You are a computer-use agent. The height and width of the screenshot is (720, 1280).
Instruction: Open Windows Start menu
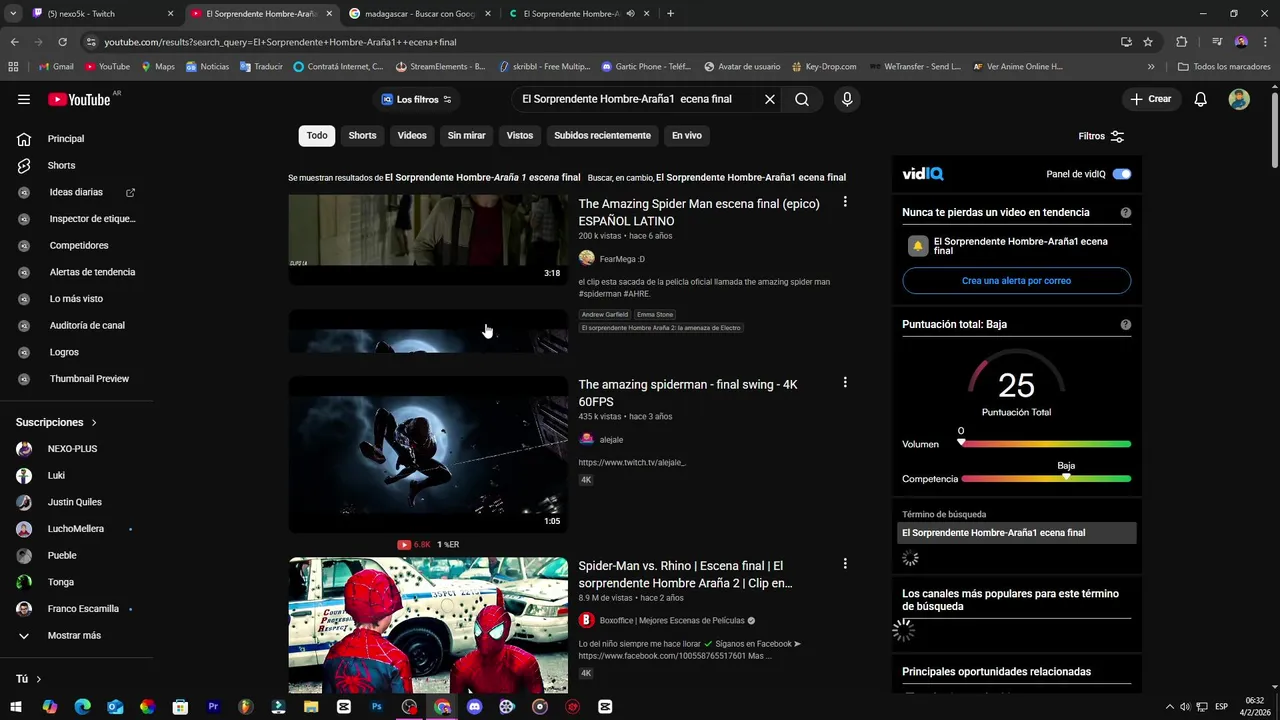pyautogui.click(x=16, y=707)
